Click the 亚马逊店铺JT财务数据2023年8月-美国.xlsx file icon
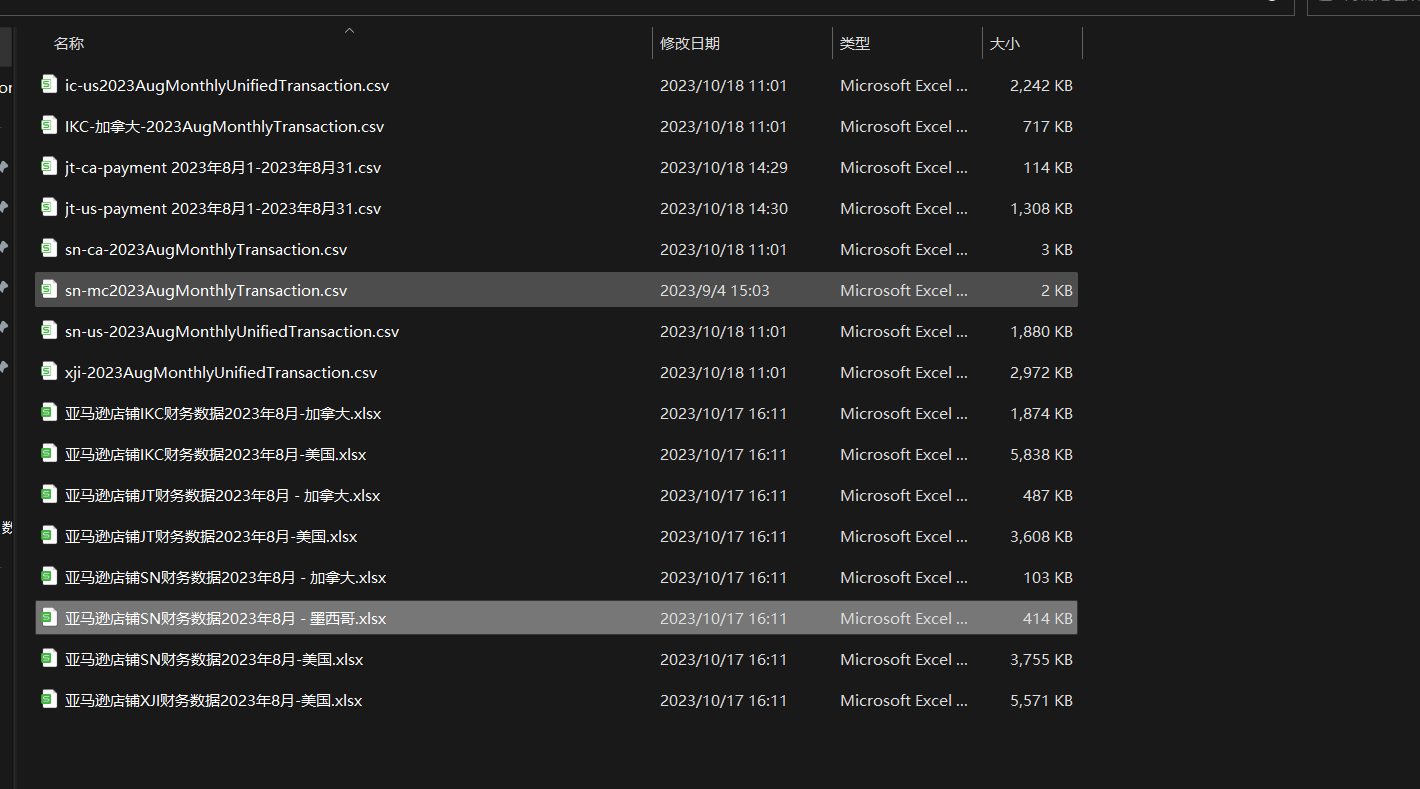 point(49,536)
